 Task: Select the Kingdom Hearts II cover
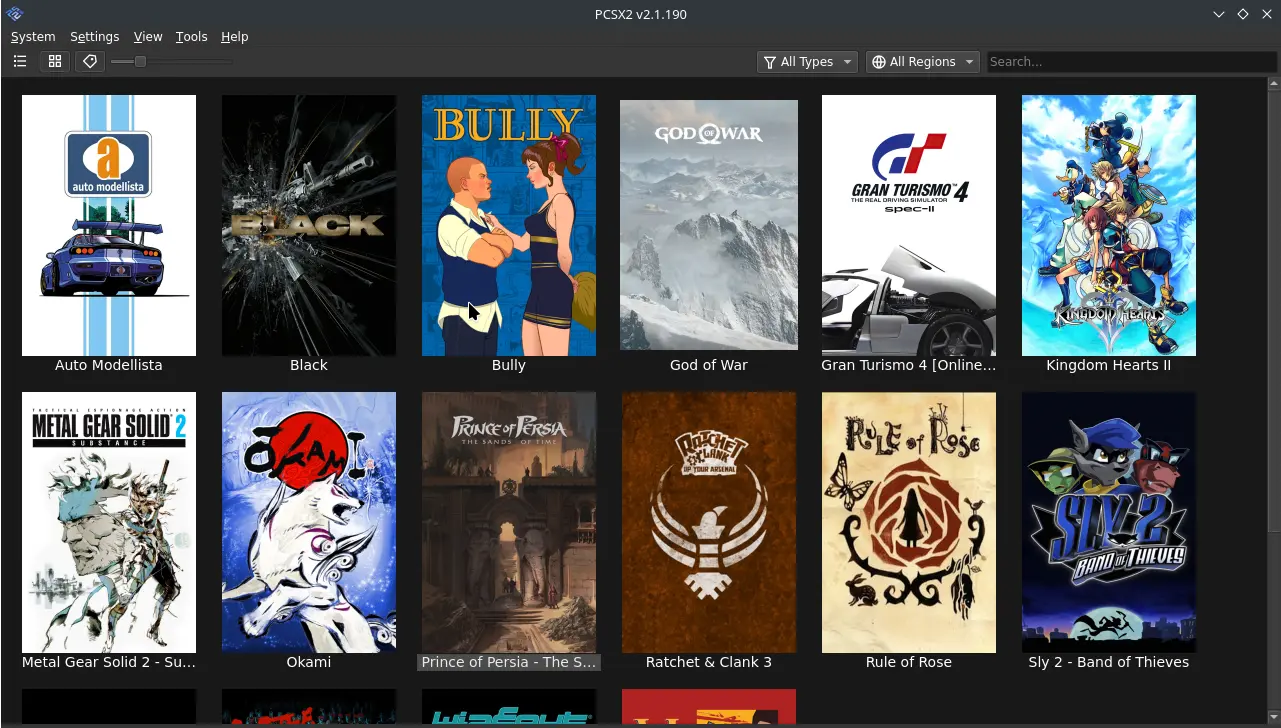click(1109, 225)
